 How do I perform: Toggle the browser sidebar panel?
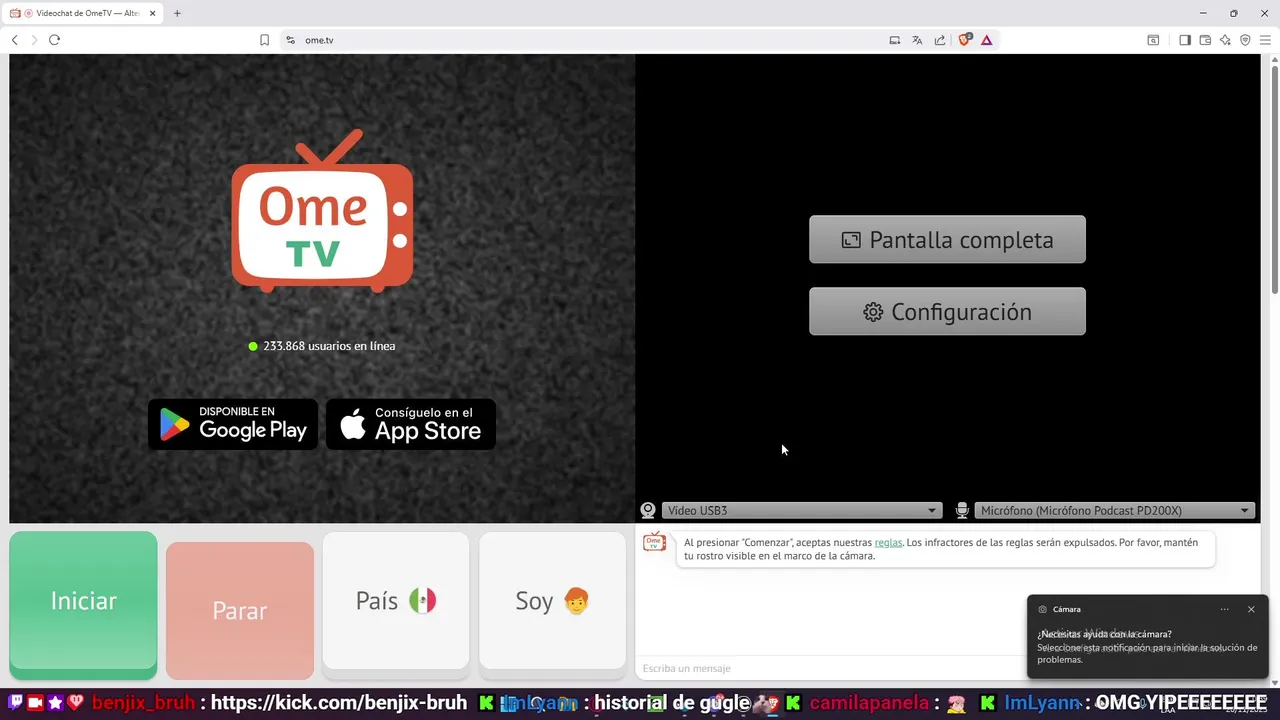coord(1185,40)
